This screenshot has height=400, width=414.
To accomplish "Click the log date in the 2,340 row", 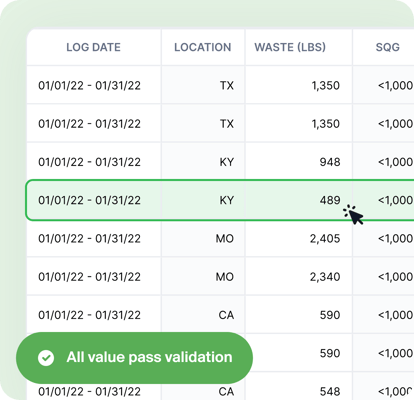I will click(x=89, y=277).
